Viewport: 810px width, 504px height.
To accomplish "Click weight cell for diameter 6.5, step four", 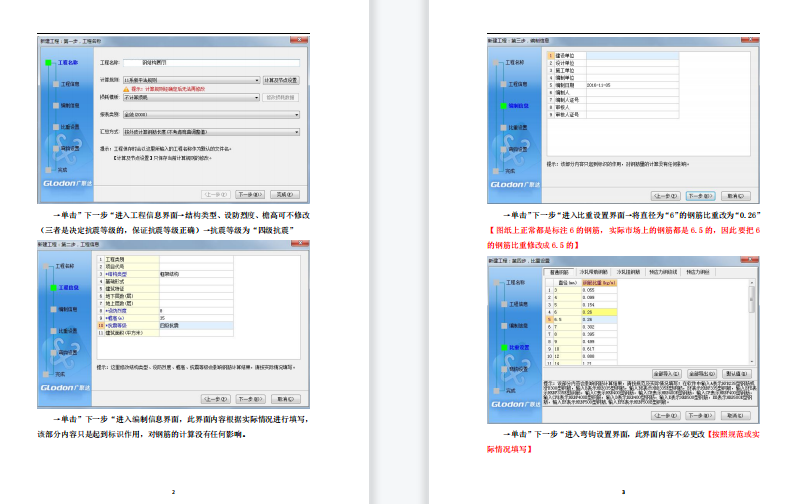I will tap(599, 320).
